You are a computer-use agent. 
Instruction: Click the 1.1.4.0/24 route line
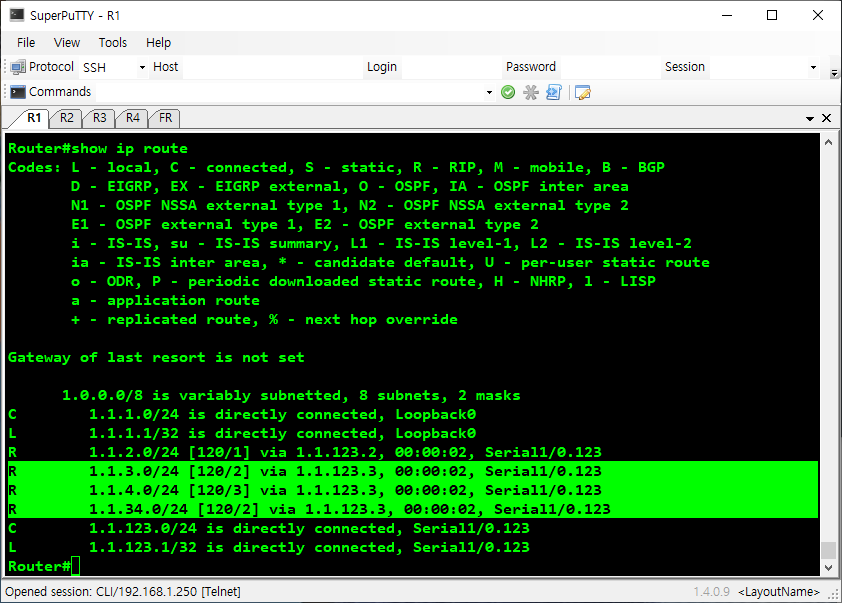click(x=412, y=490)
